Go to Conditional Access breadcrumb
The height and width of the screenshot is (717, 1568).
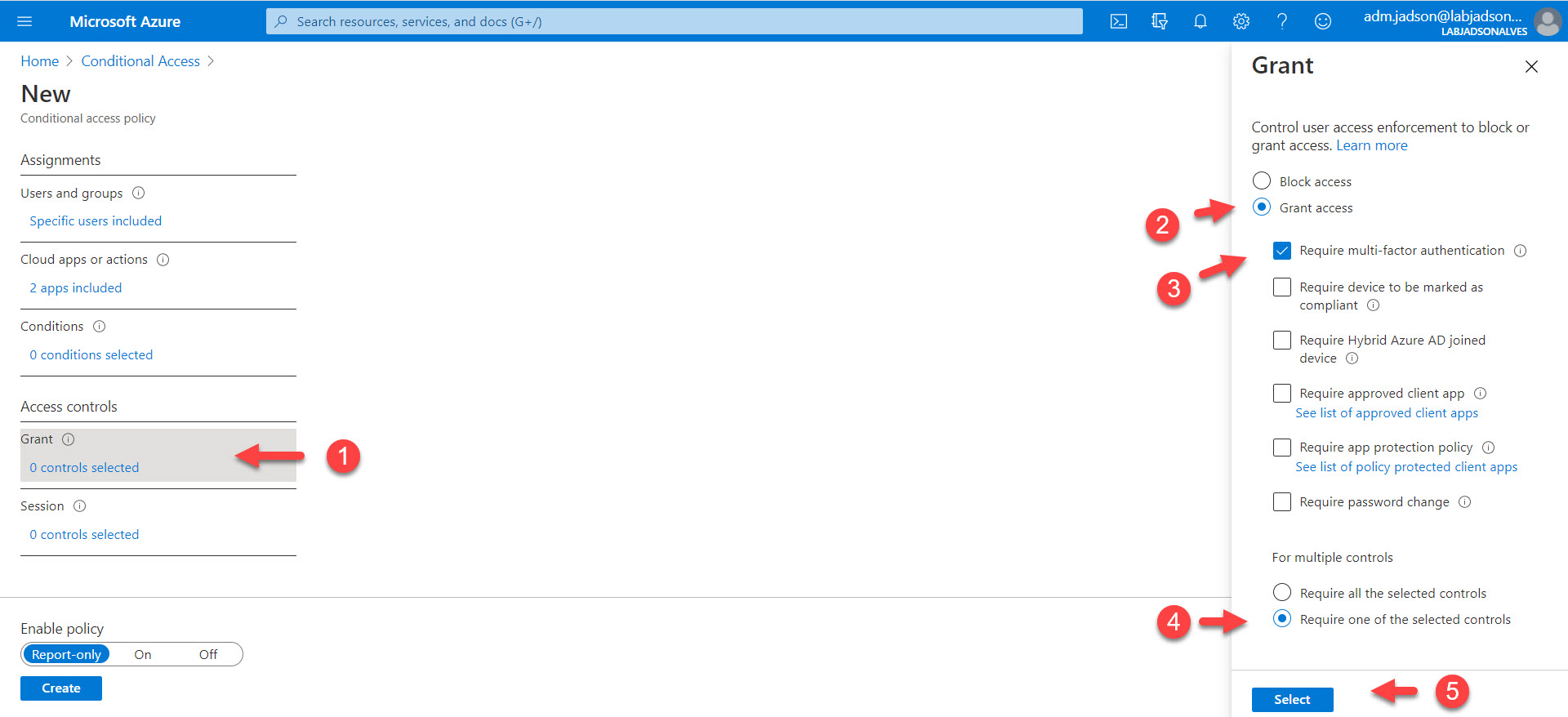click(x=140, y=61)
